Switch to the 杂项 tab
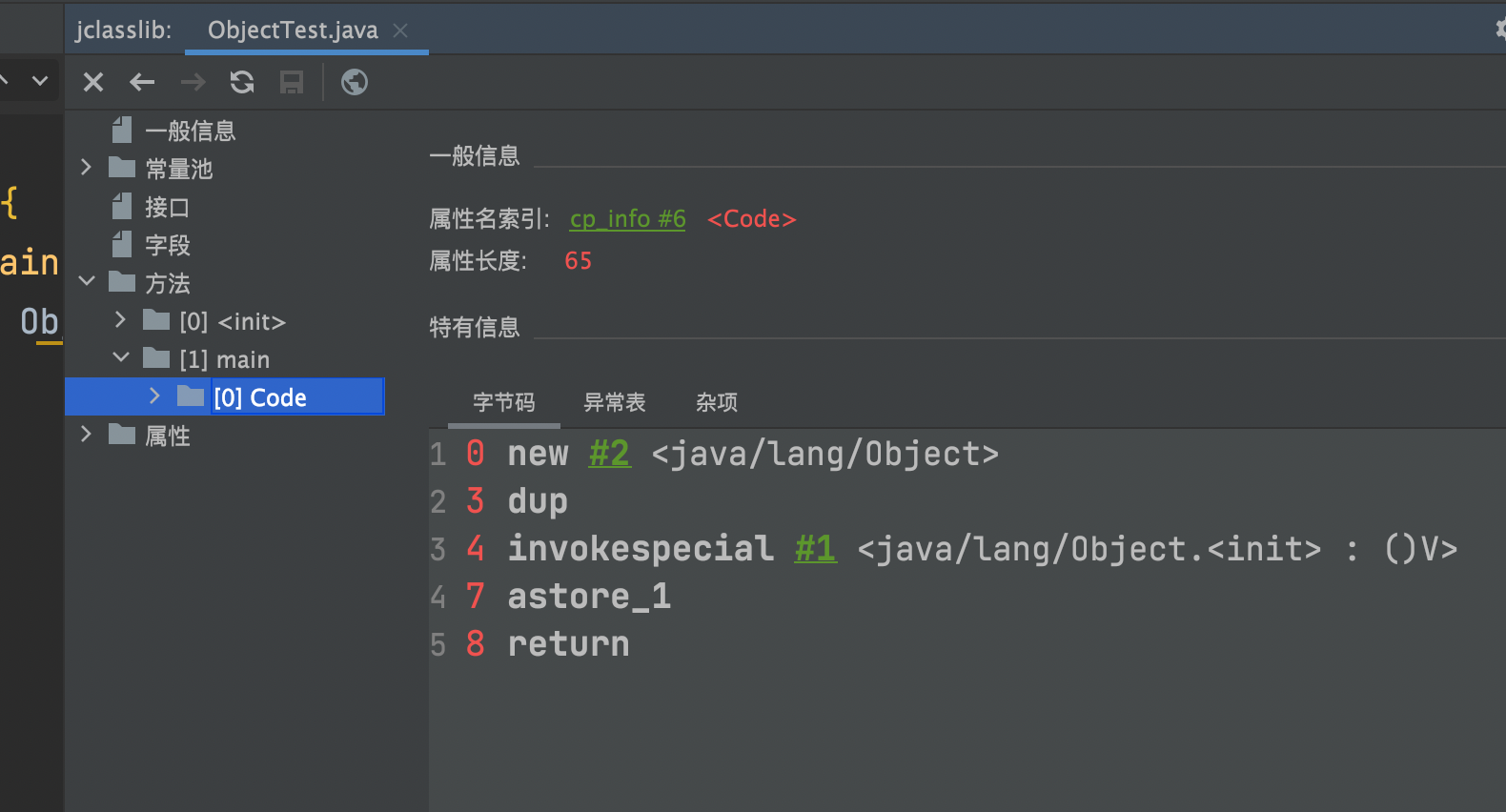This screenshot has height=812, width=1506. coord(717,402)
